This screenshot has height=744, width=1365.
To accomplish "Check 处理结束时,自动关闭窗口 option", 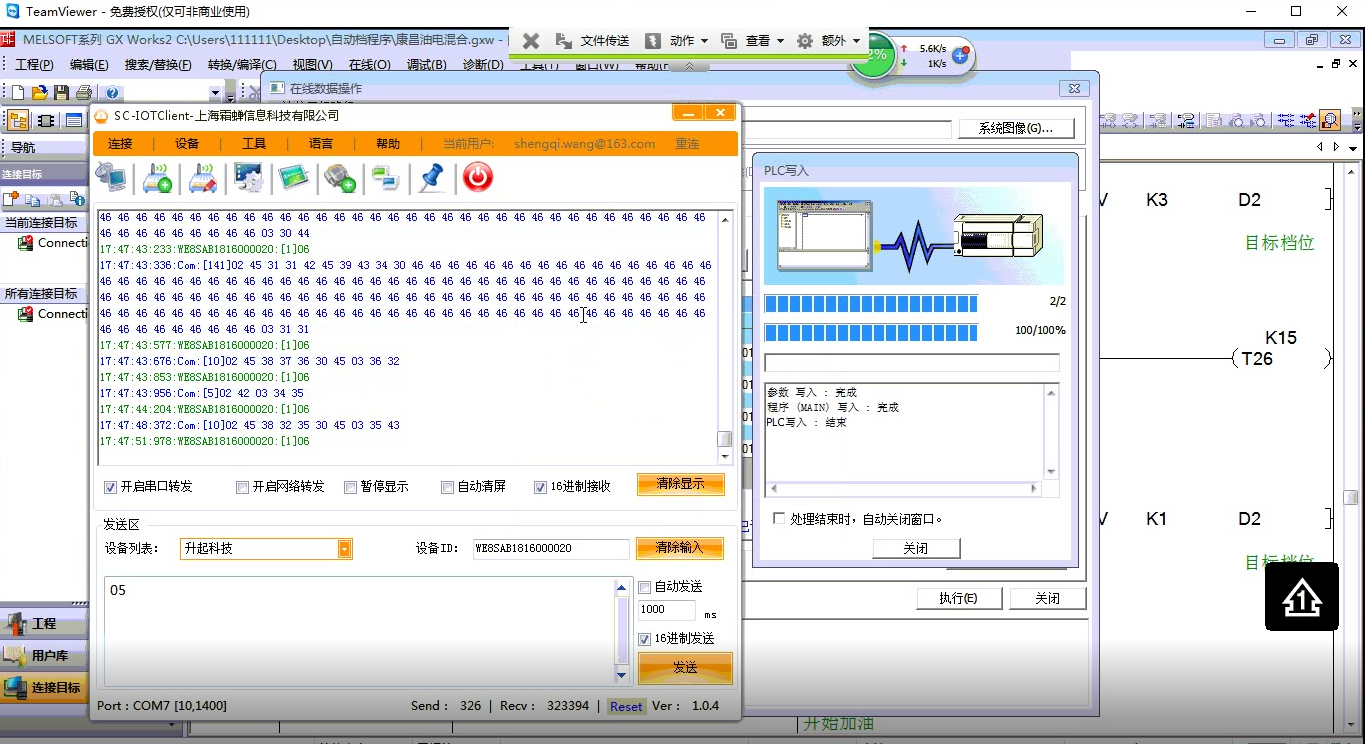I will (x=779, y=519).
